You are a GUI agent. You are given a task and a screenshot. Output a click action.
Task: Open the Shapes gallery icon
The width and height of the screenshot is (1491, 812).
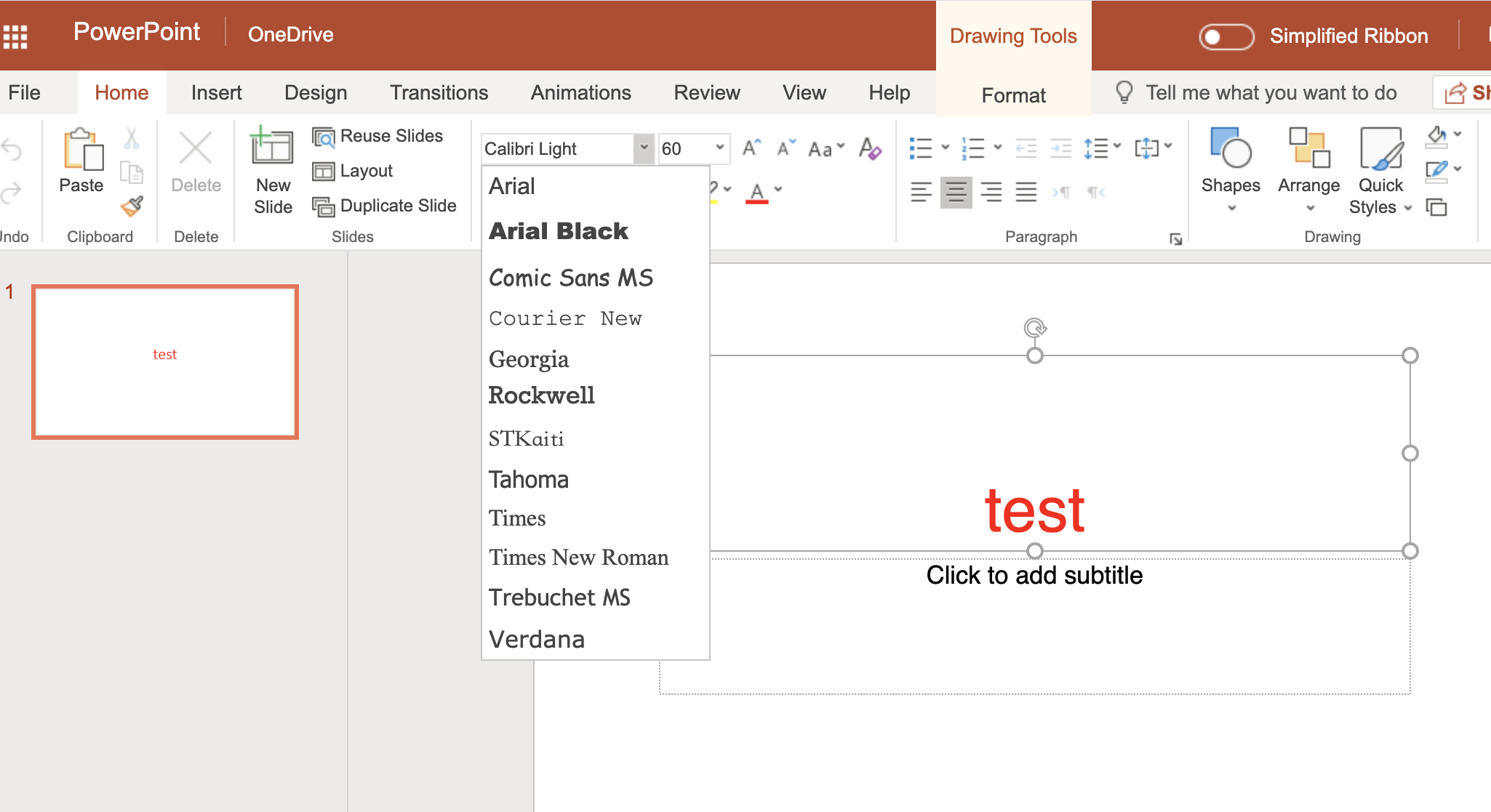click(1230, 148)
